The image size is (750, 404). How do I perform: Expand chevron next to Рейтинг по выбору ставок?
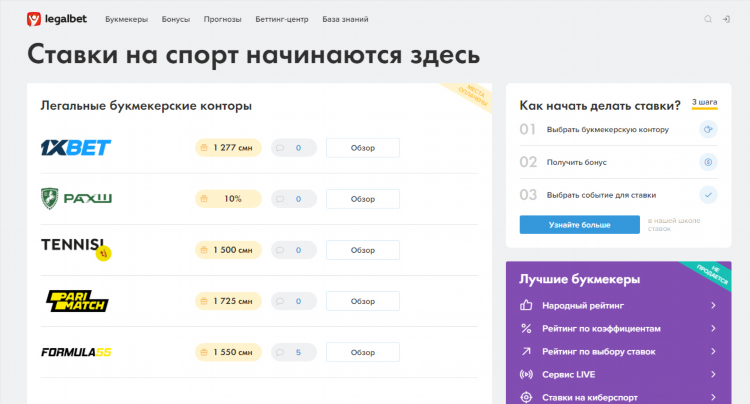tap(713, 351)
